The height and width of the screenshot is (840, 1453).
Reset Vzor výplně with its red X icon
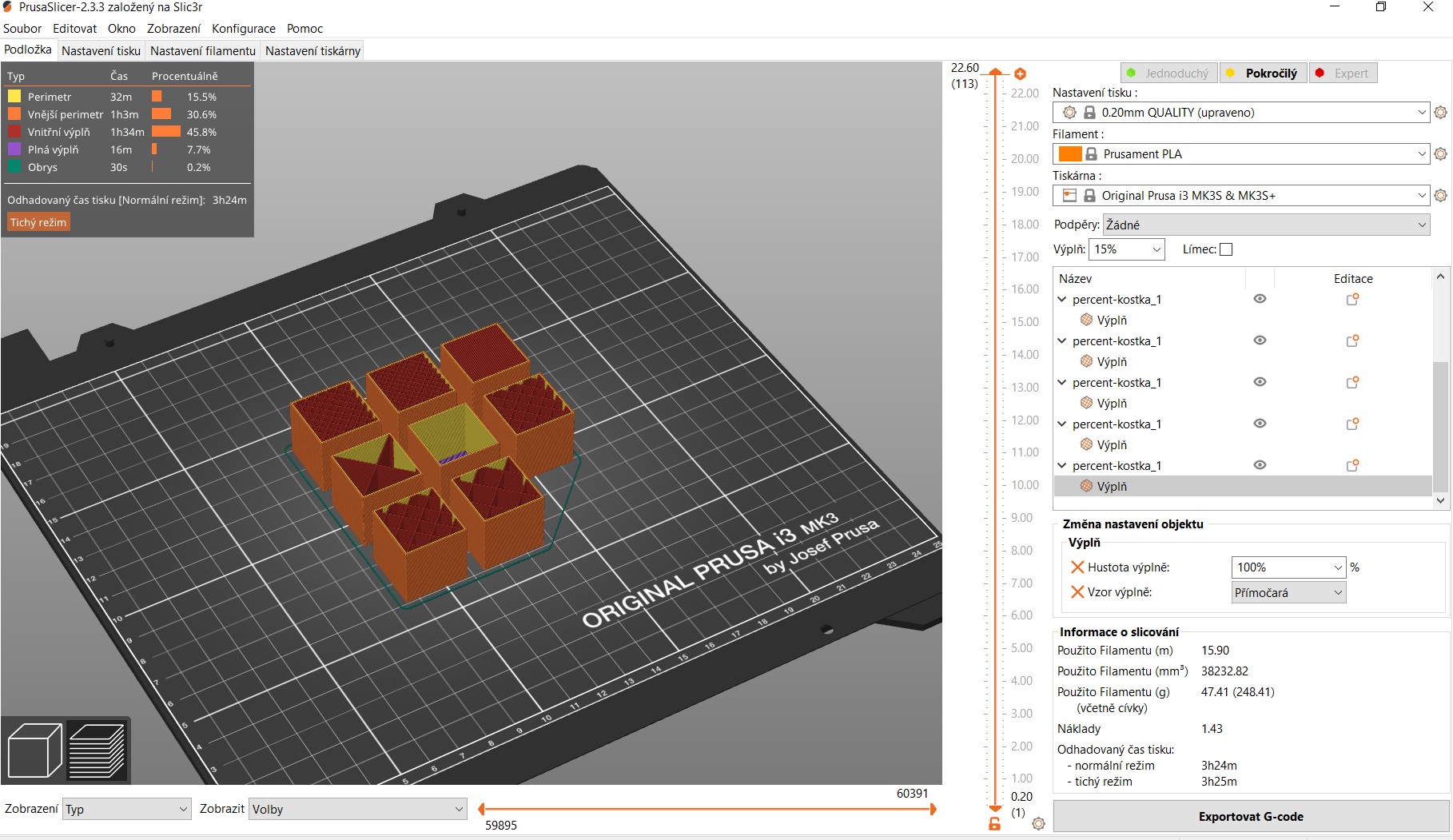pyautogui.click(x=1077, y=592)
